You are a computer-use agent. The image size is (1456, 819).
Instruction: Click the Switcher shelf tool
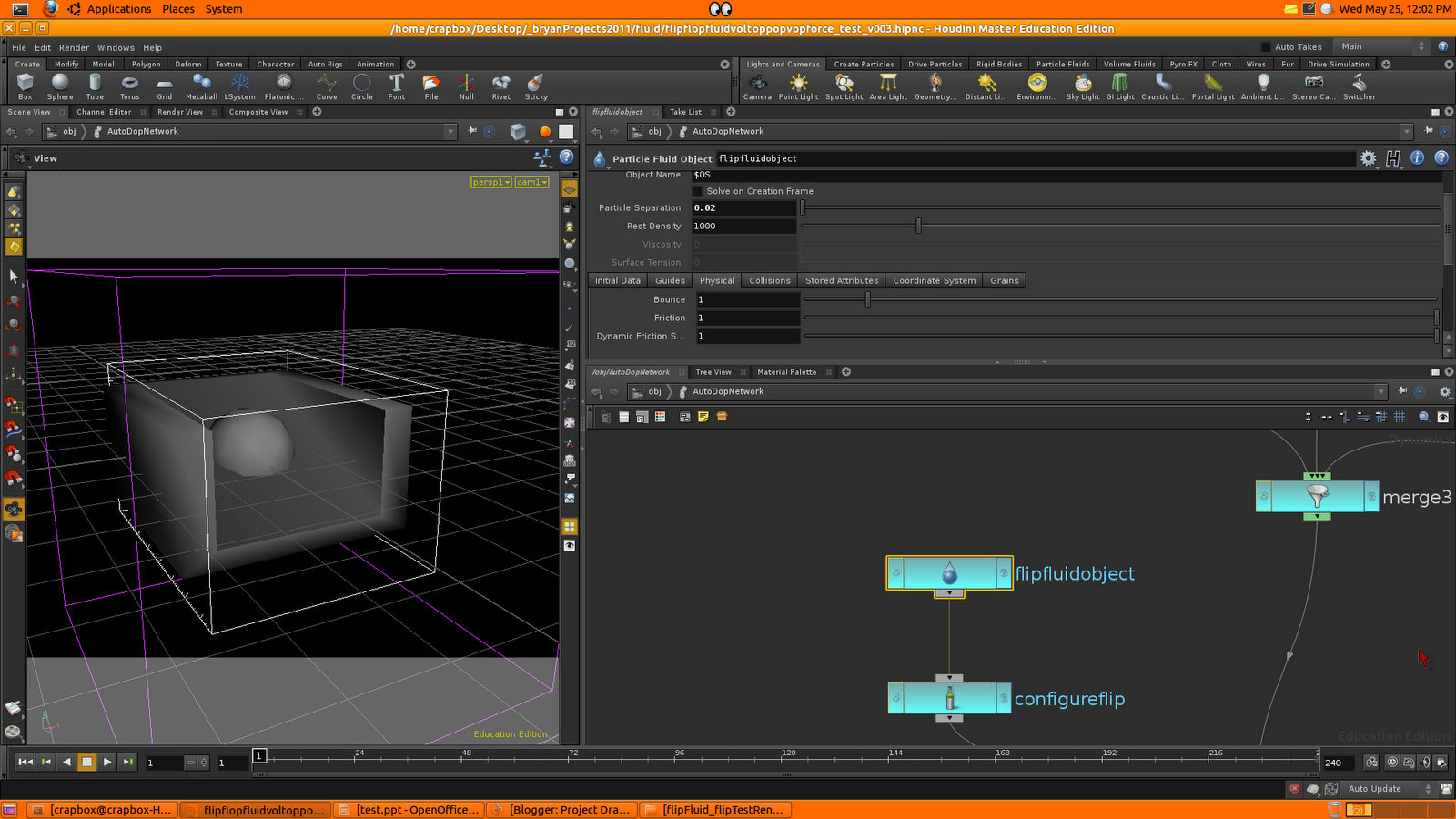click(x=1360, y=86)
